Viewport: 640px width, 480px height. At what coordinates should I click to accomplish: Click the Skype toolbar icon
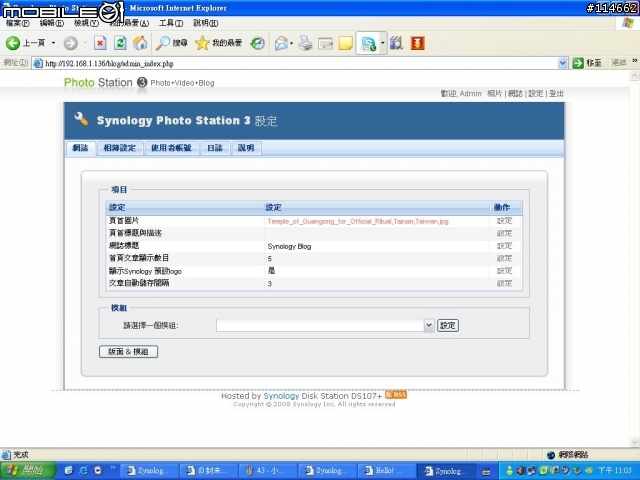point(369,43)
